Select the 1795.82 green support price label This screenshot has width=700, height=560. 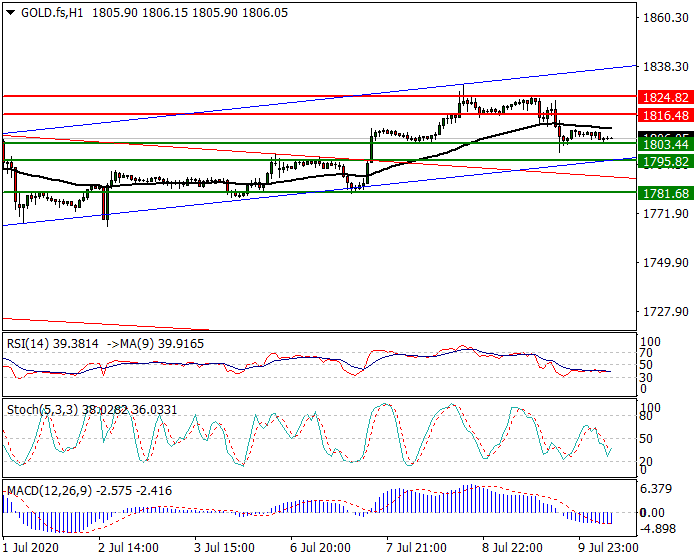click(666, 161)
